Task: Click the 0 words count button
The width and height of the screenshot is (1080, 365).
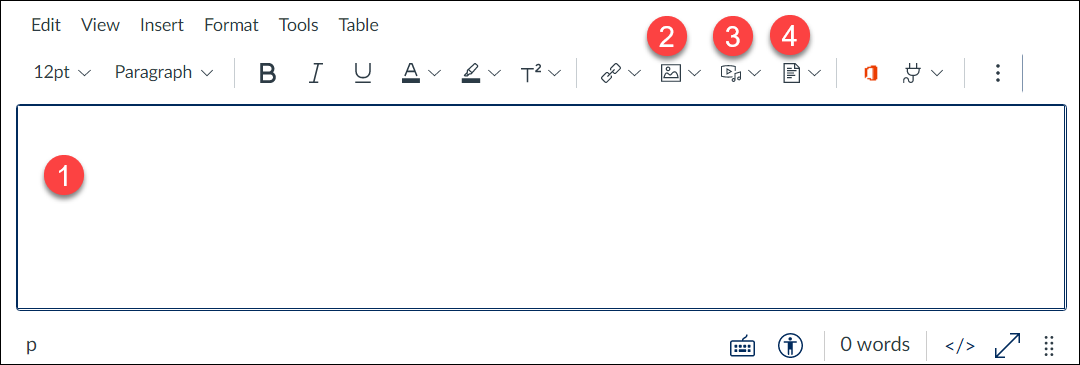Action: (875, 344)
